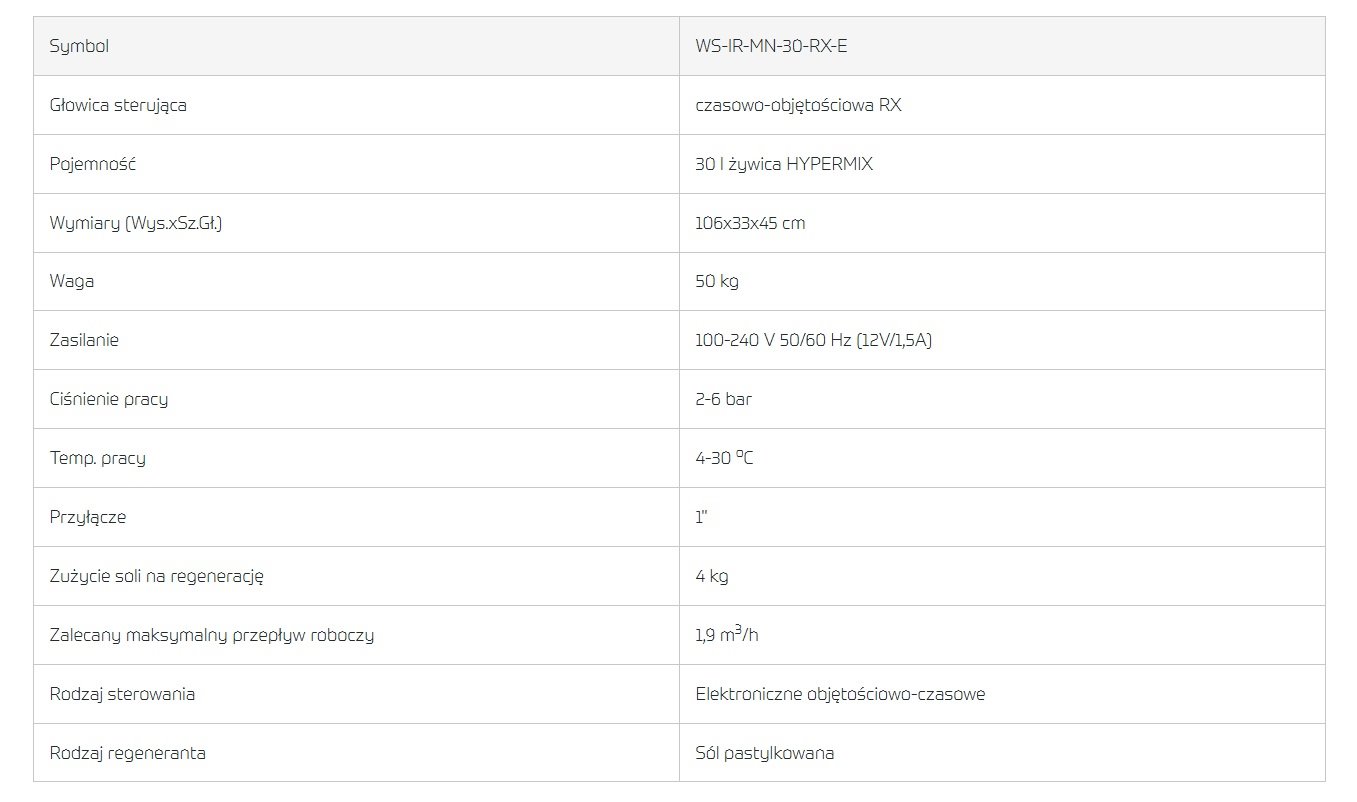Click the Przyłącze row label
1357x802 pixels.
point(88,517)
